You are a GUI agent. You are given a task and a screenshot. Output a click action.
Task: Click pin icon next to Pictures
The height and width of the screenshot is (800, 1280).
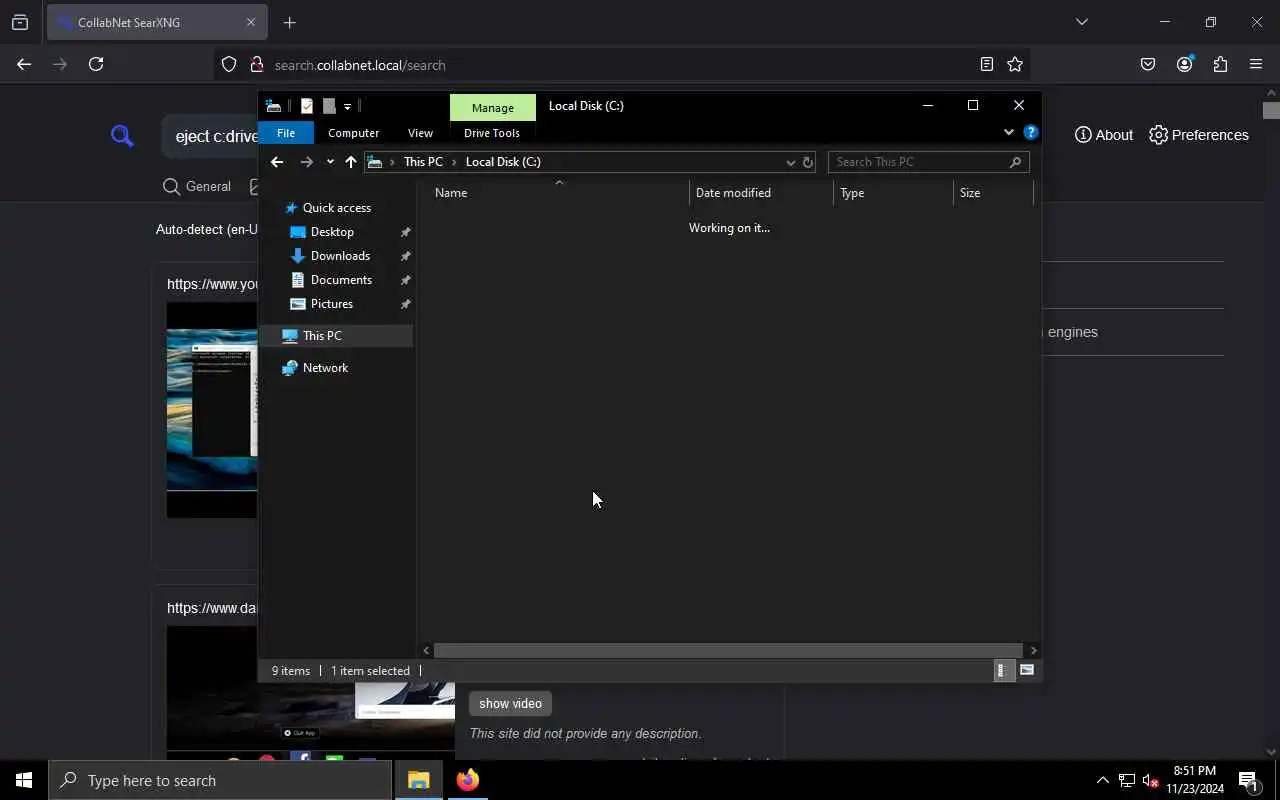tap(405, 304)
